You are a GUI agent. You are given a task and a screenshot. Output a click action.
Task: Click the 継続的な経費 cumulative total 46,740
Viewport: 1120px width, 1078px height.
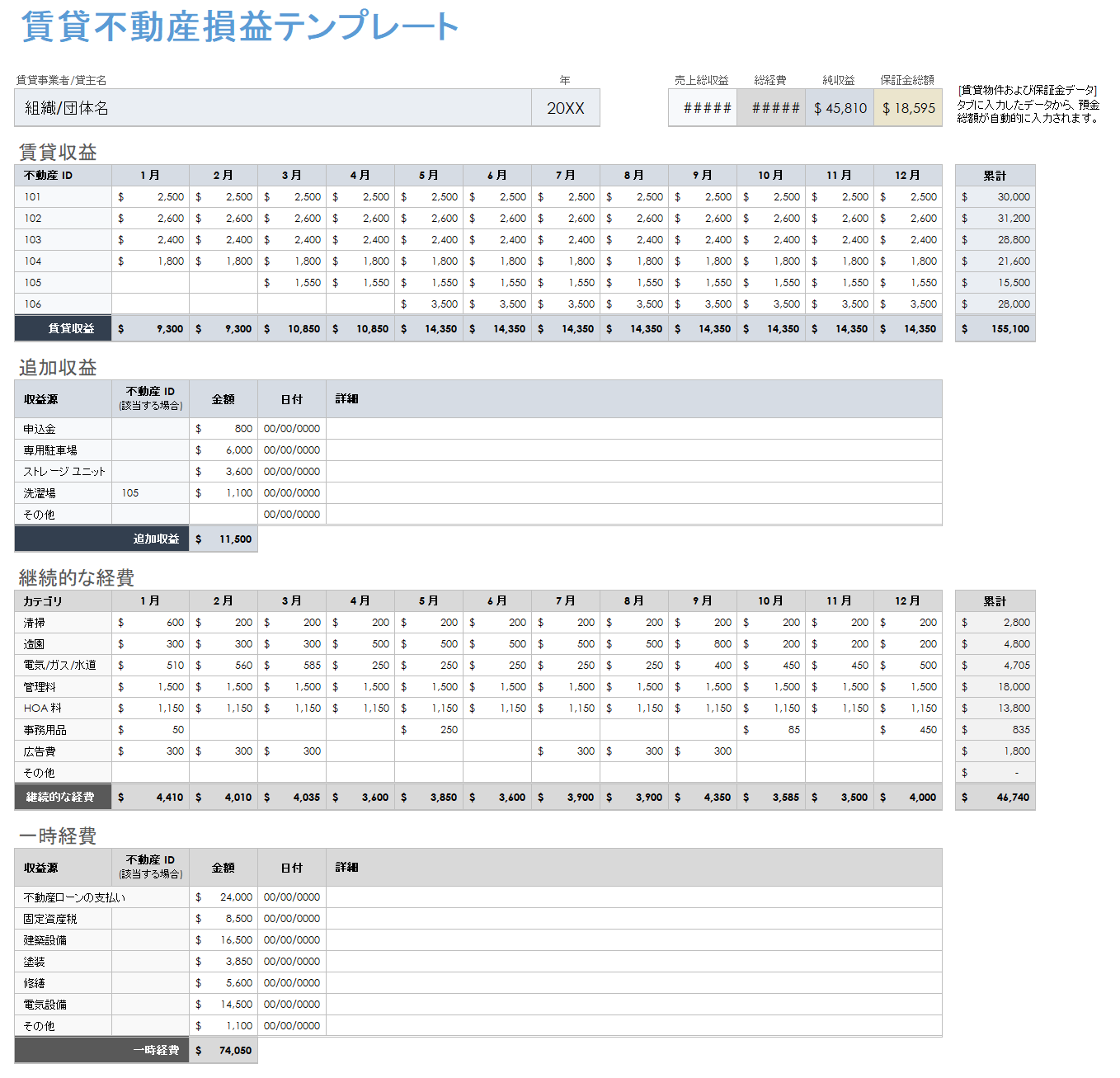click(x=995, y=798)
